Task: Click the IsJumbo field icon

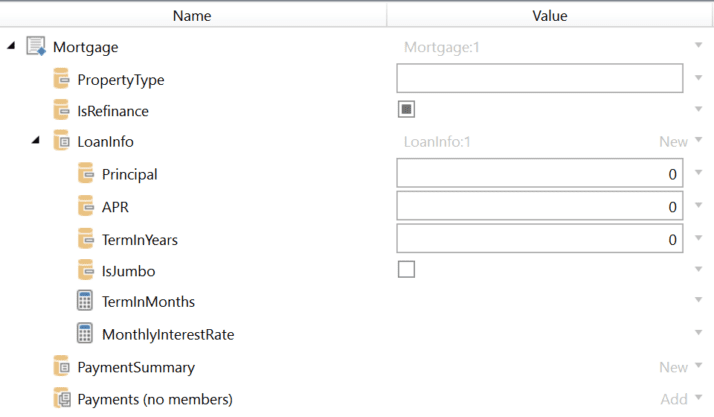Action: (x=86, y=270)
